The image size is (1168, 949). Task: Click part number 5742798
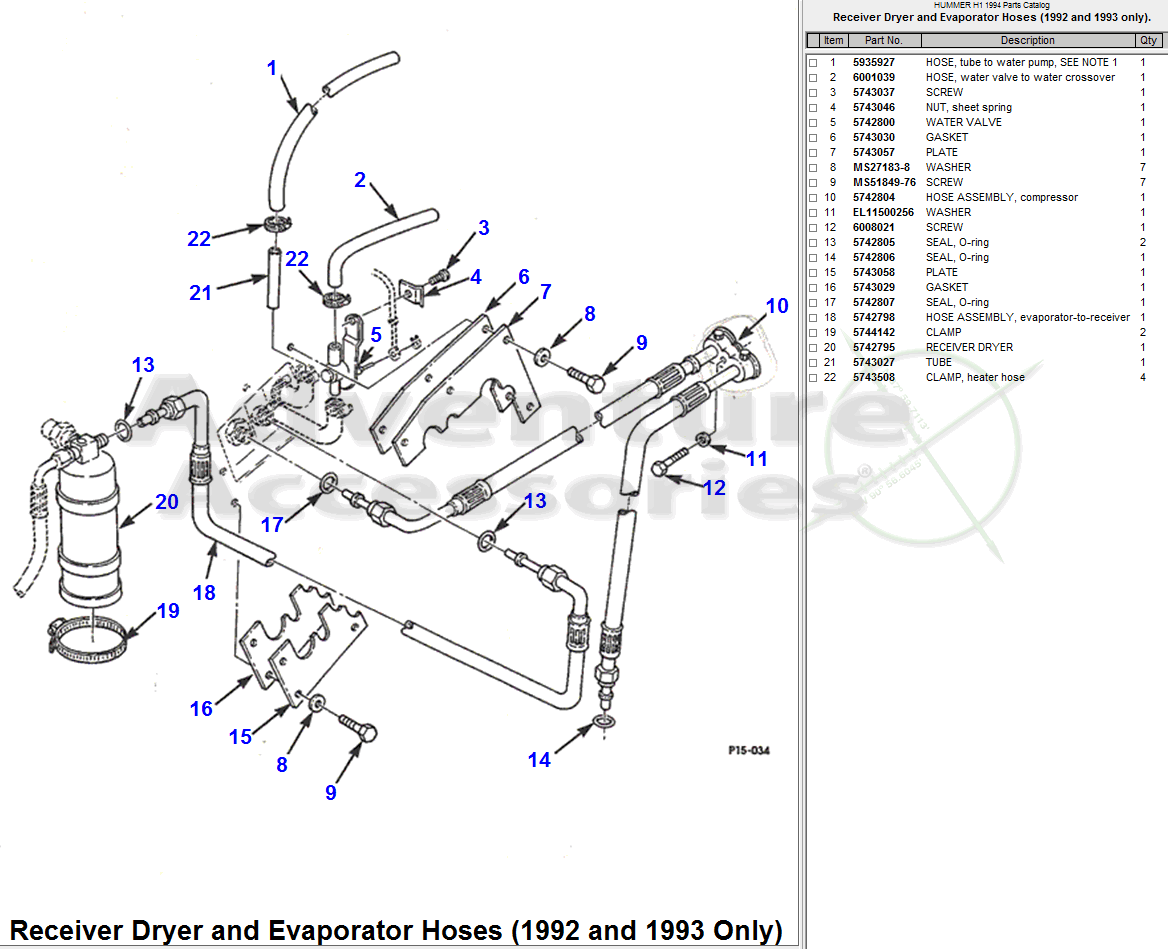coord(874,317)
